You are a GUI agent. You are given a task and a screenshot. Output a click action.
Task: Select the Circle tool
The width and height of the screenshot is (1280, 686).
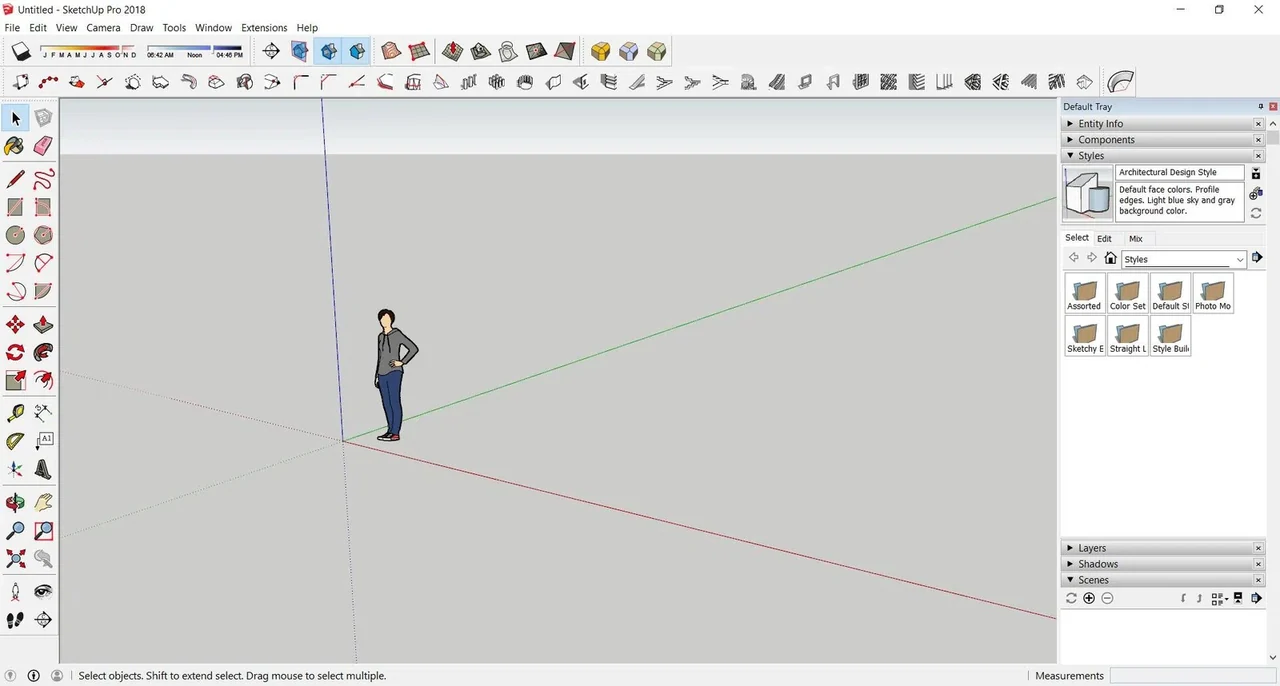click(x=15, y=235)
